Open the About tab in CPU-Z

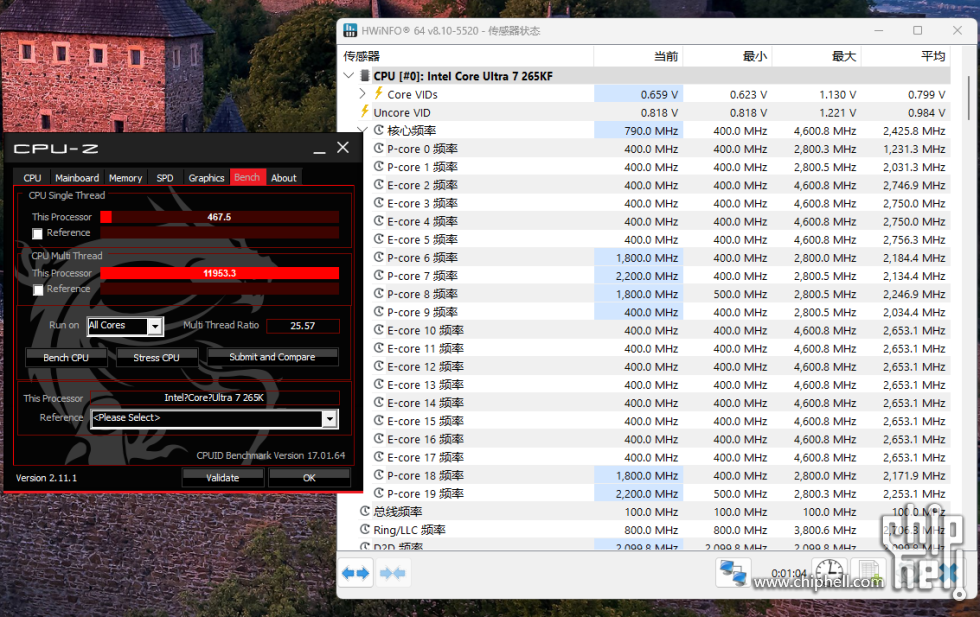(284, 178)
